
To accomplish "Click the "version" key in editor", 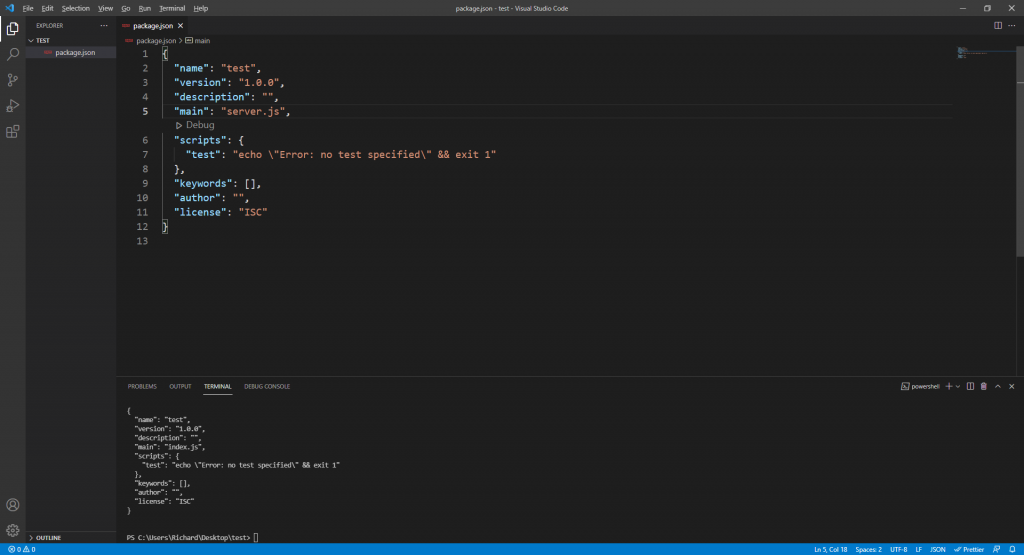I will coord(200,83).
